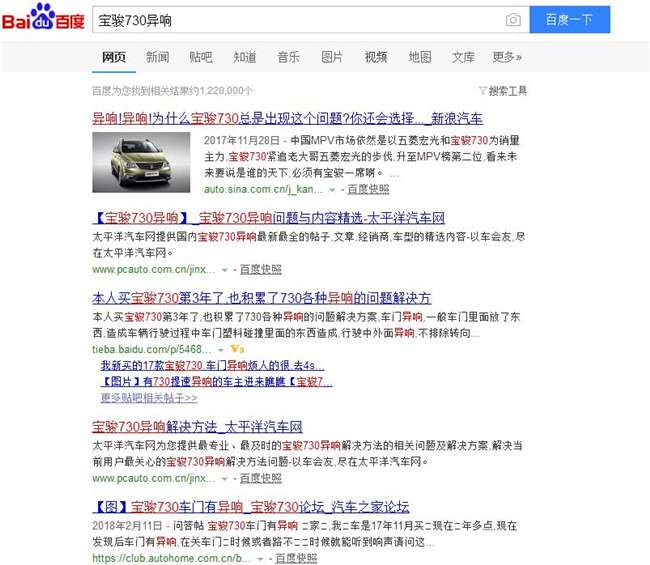Switch to the 图片 tab
Screen dimensions: 650x565
[332, 57]
